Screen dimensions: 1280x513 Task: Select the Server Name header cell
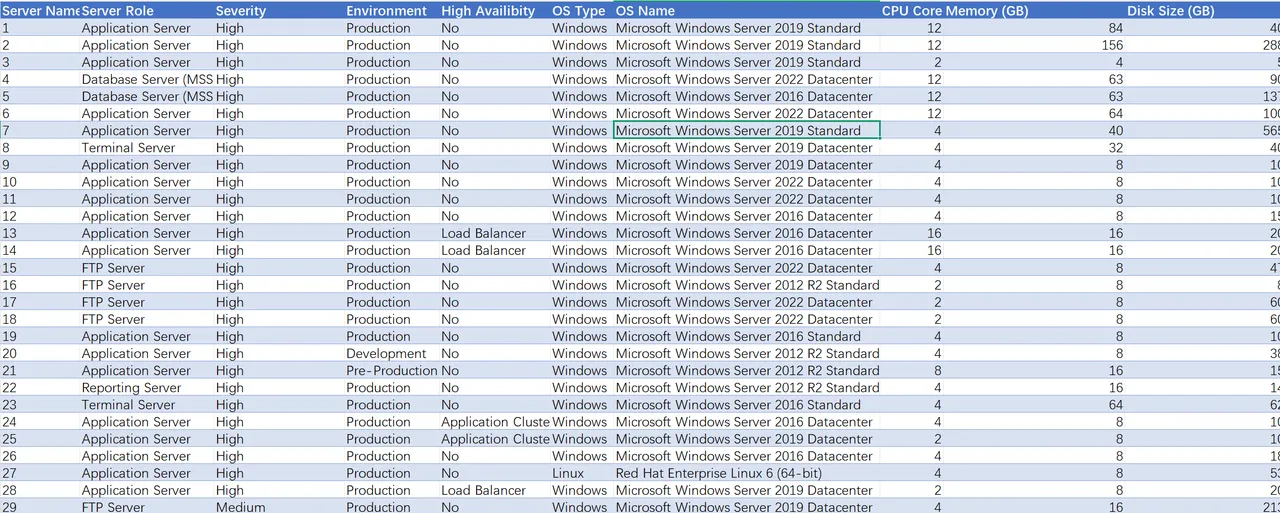[x=40, y=11]
